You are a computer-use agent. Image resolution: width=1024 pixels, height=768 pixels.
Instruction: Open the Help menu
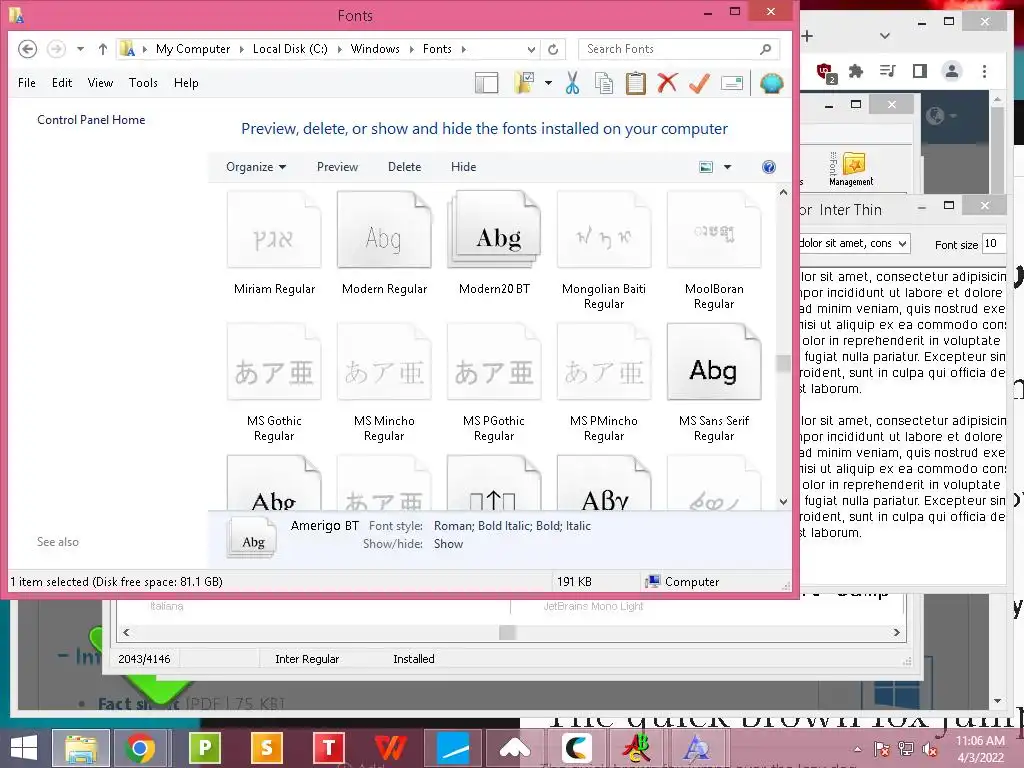(x=186, y=83)
